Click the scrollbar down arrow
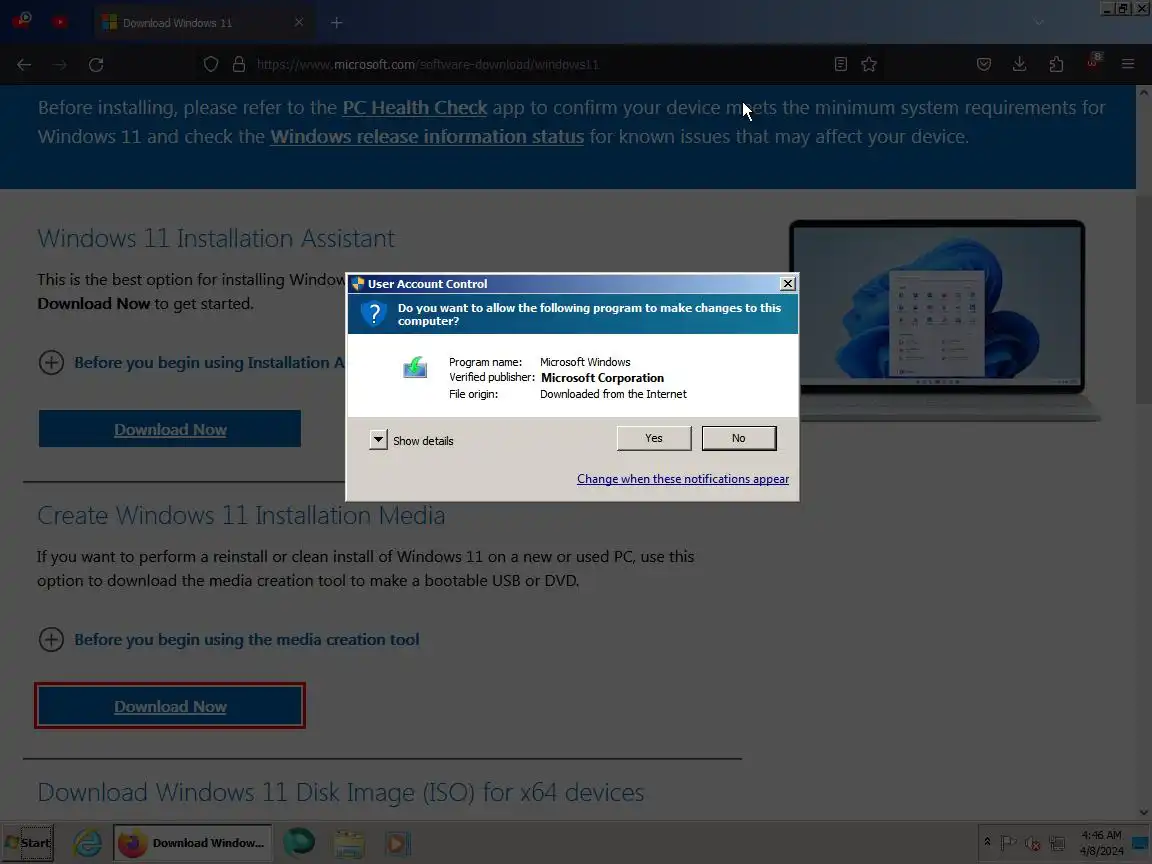 pos(1143,813)
